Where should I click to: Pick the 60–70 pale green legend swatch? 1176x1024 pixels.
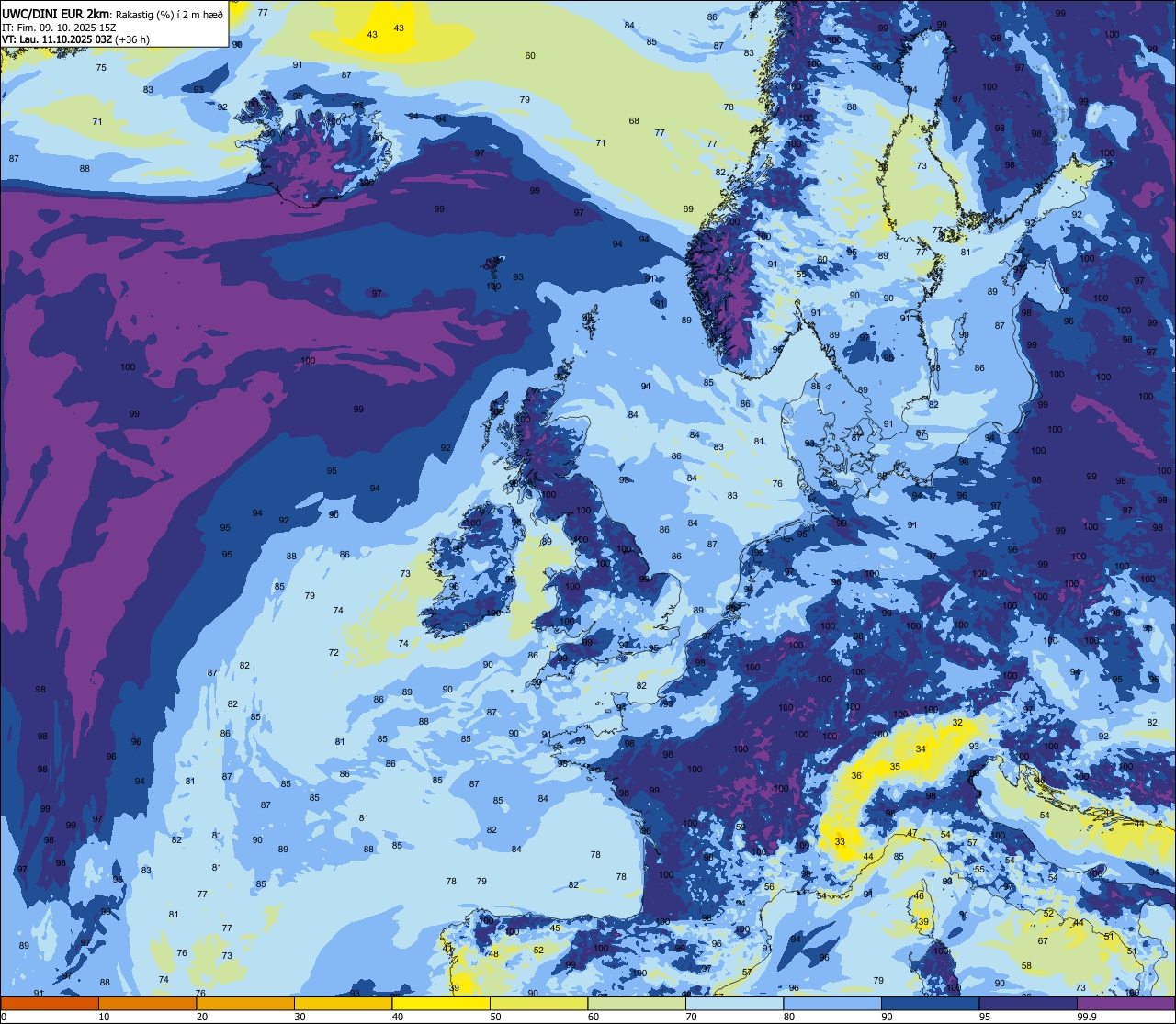pos(637,1003)
